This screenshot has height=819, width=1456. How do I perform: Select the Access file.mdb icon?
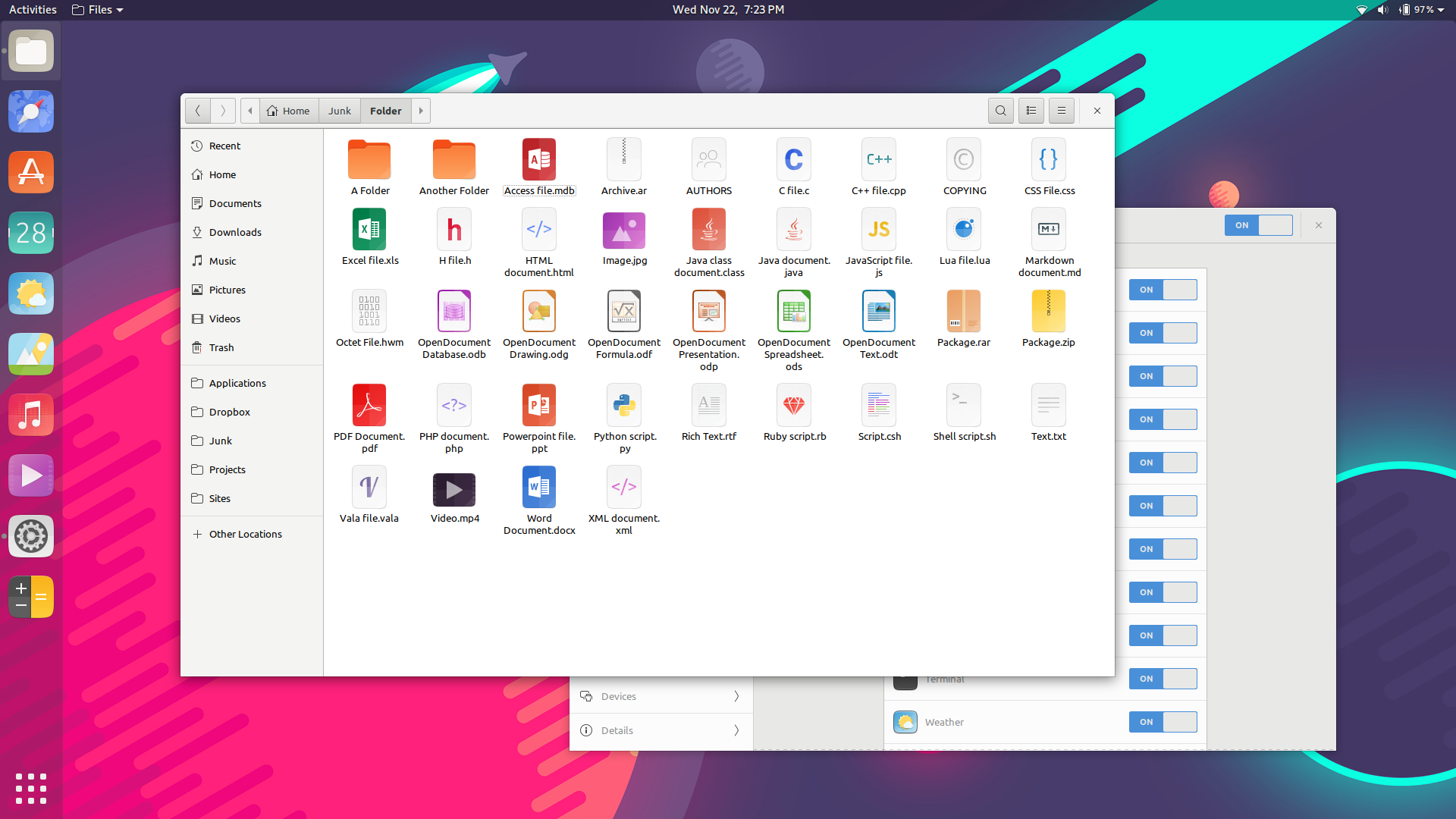(539, 159)
